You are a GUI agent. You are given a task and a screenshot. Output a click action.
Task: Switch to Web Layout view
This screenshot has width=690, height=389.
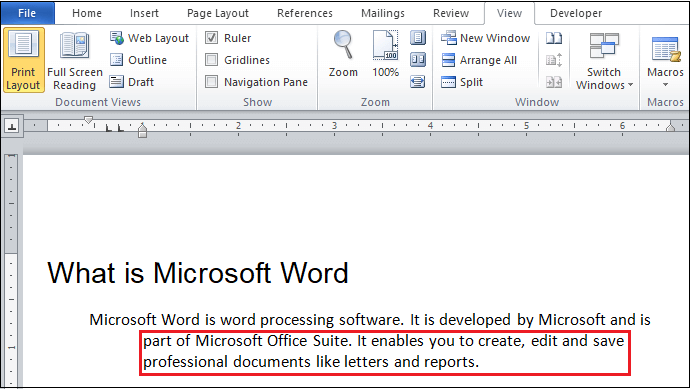click(x=149, y=38)
